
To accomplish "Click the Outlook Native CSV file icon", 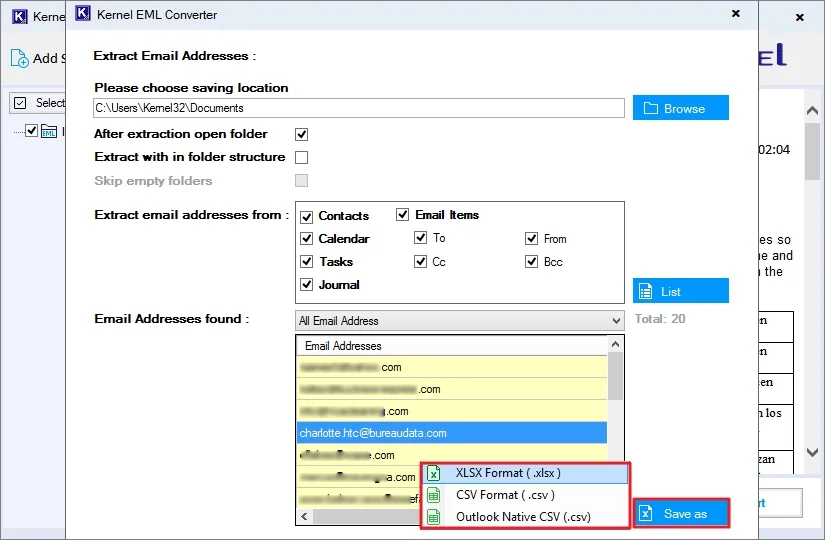I will [434, 517].
